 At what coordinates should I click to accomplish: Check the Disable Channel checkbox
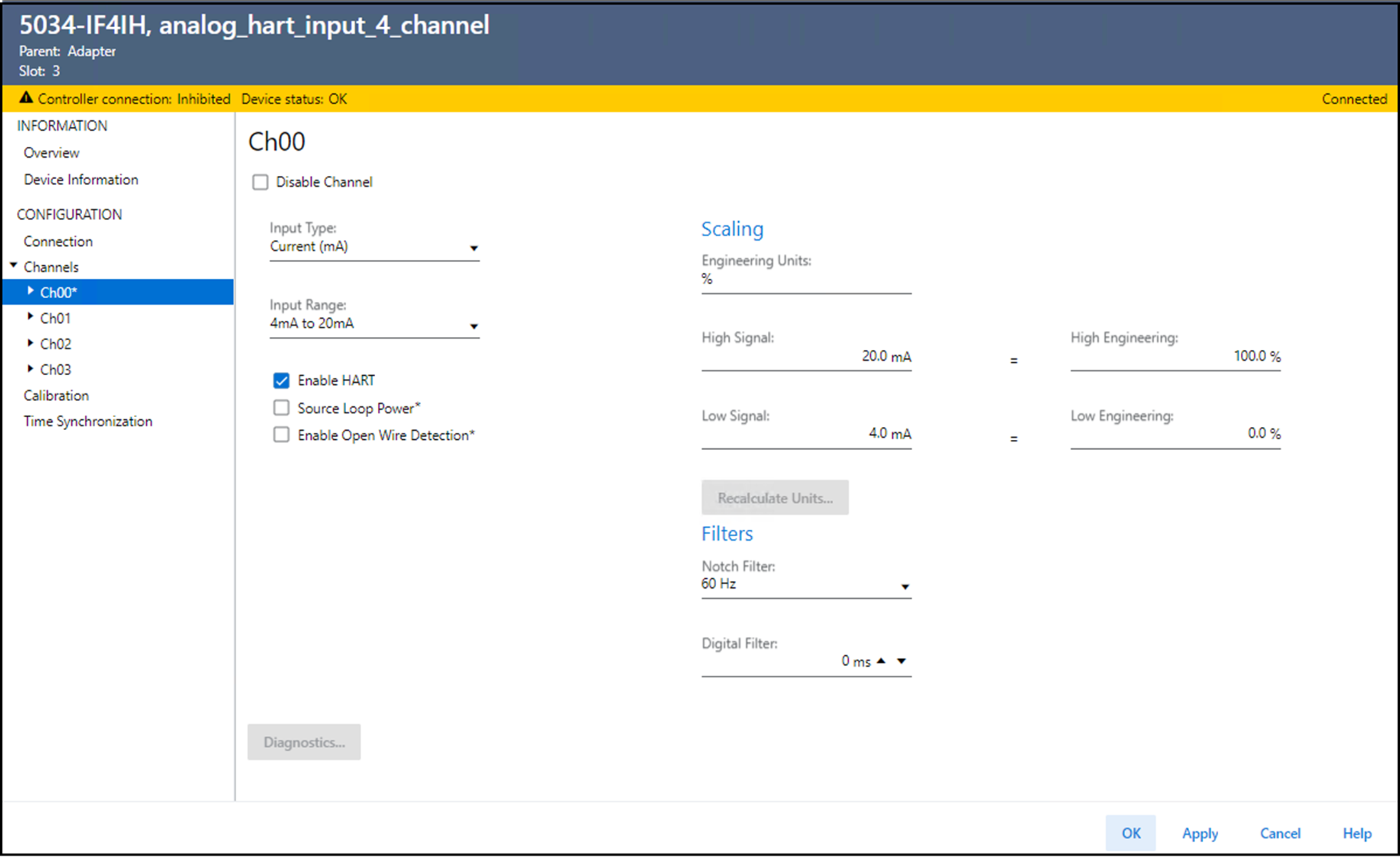(260, 182)
